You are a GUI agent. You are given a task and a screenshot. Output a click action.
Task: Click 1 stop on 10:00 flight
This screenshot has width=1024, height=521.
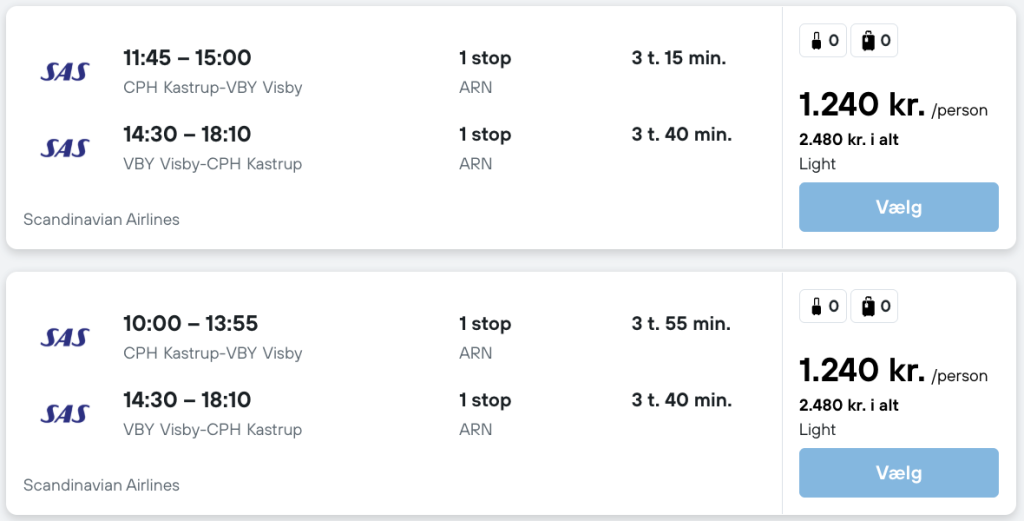484,324
